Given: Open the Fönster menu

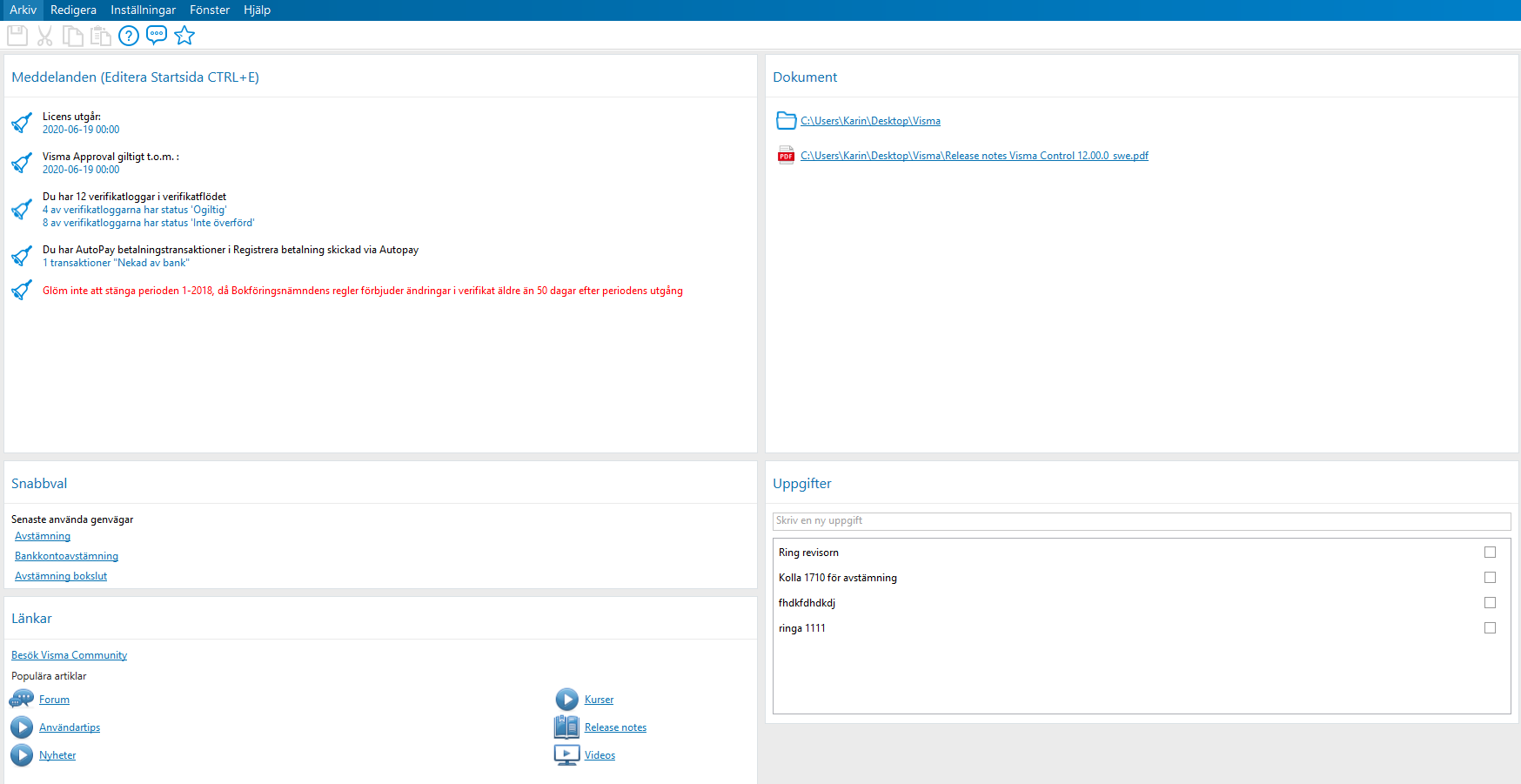Looking at the screenshot, I should pyautogui.click(x=209, y=10).
